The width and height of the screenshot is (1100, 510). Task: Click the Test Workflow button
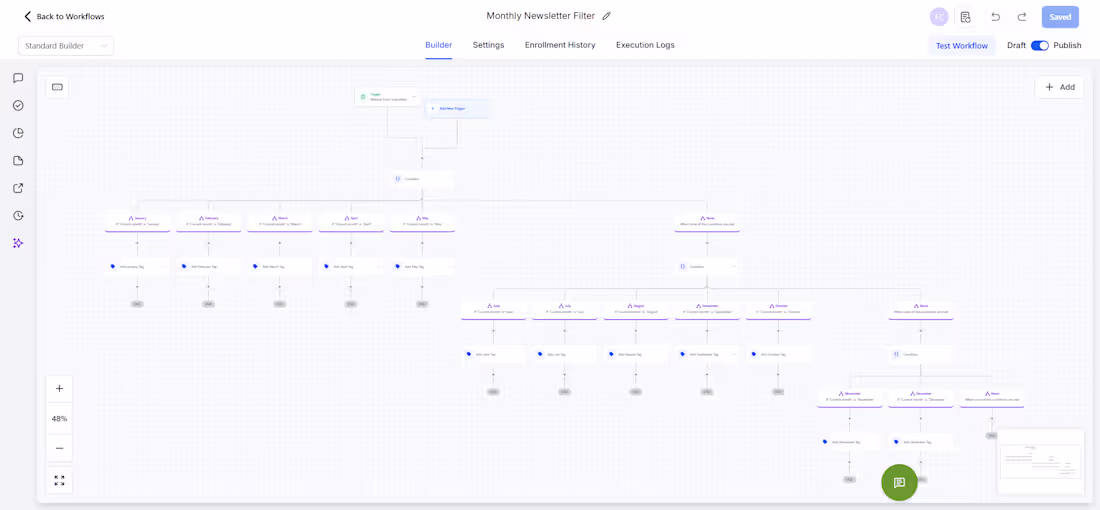[x=962, y=46]
